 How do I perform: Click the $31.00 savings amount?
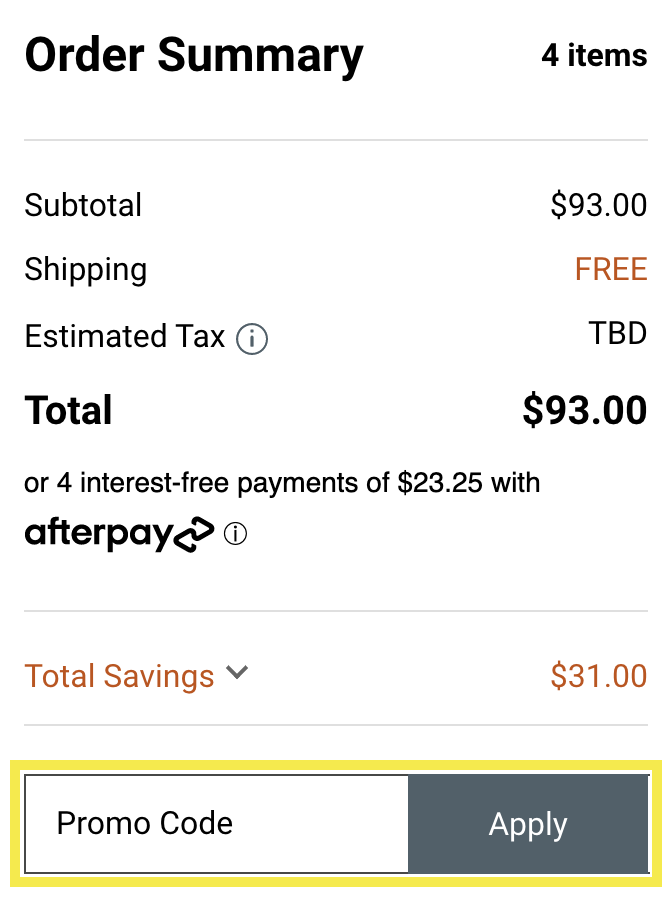[598, 676]
